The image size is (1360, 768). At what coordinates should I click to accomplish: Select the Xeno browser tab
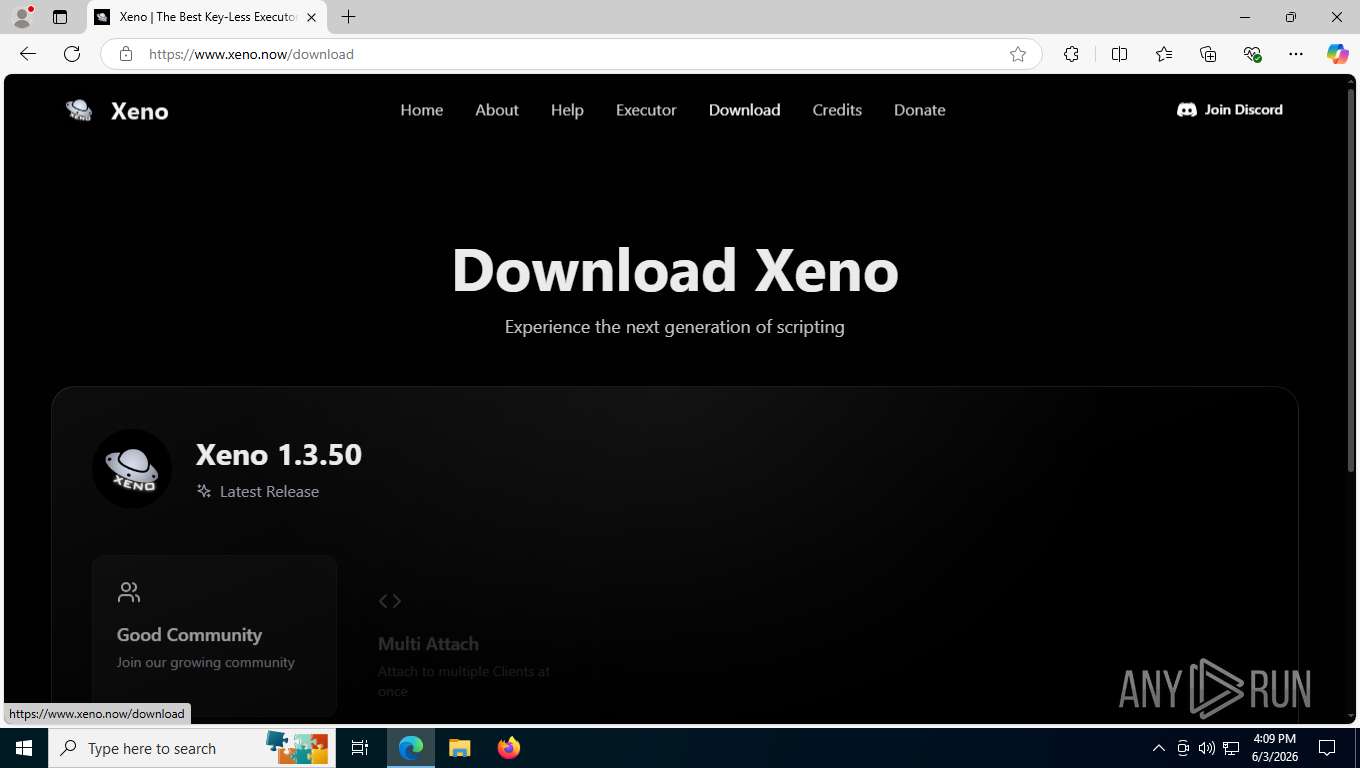207,17
